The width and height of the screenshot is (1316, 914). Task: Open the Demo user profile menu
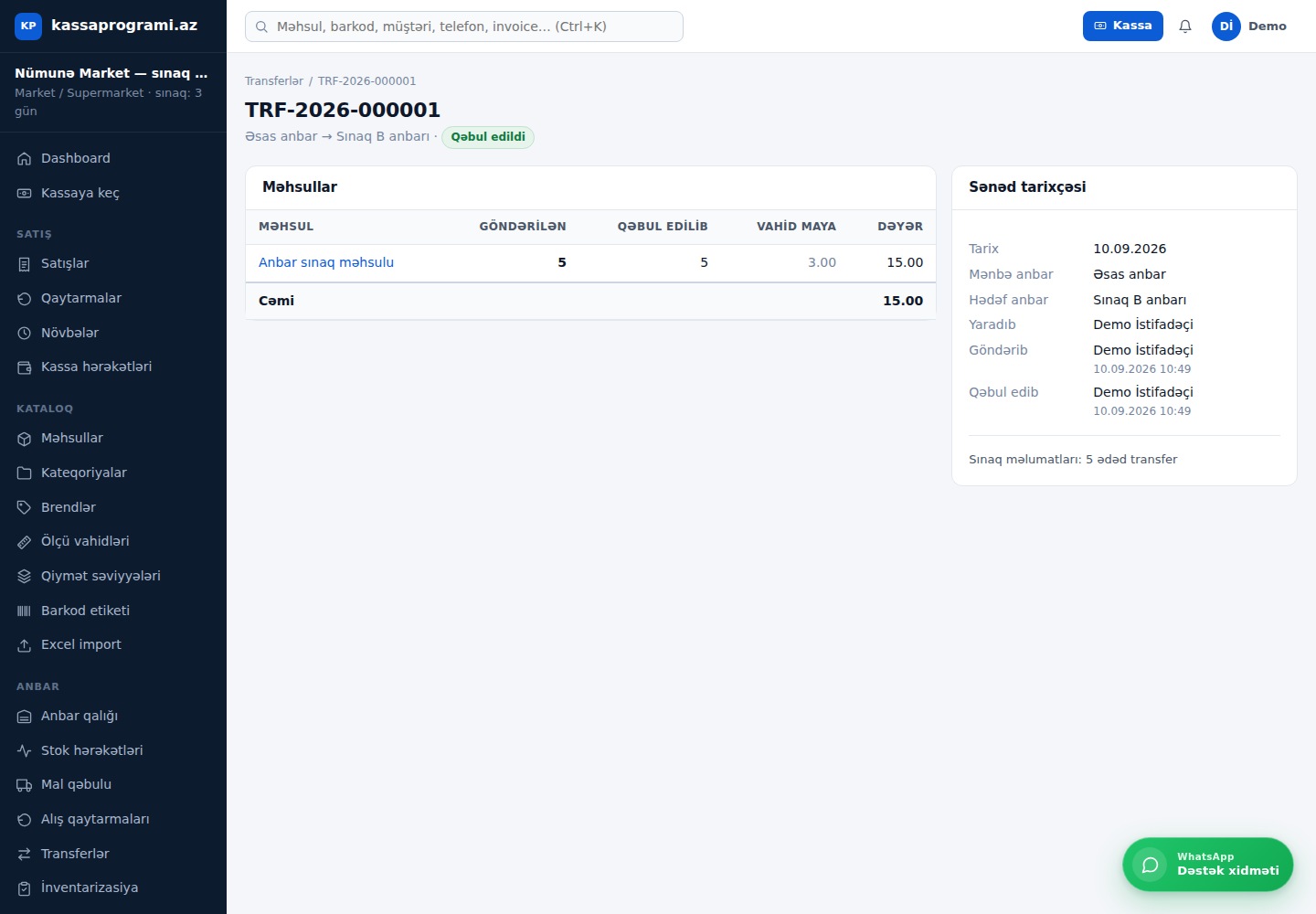(x=1249, y=27)
